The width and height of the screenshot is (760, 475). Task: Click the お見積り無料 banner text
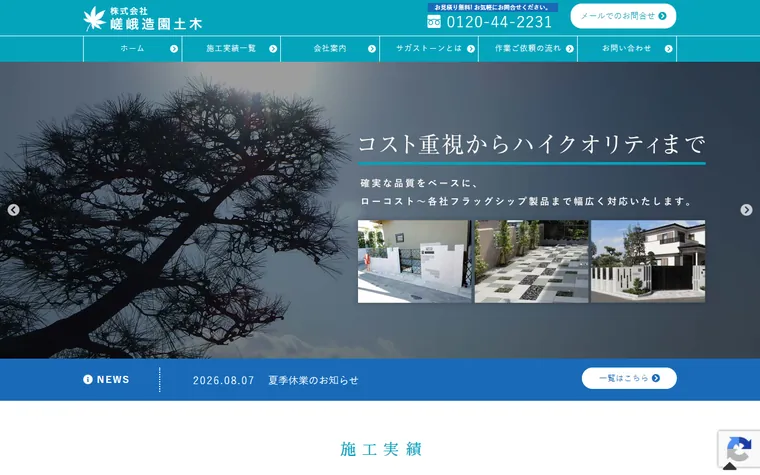coord(492,7)
